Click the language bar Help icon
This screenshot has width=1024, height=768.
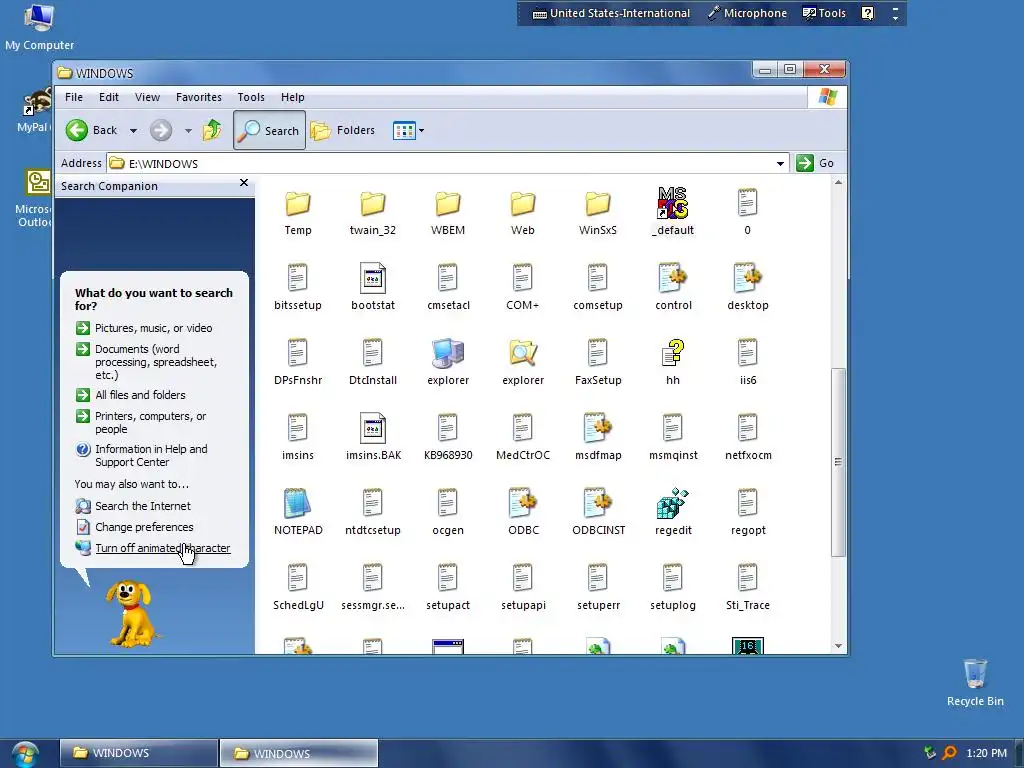pos(867,13)
